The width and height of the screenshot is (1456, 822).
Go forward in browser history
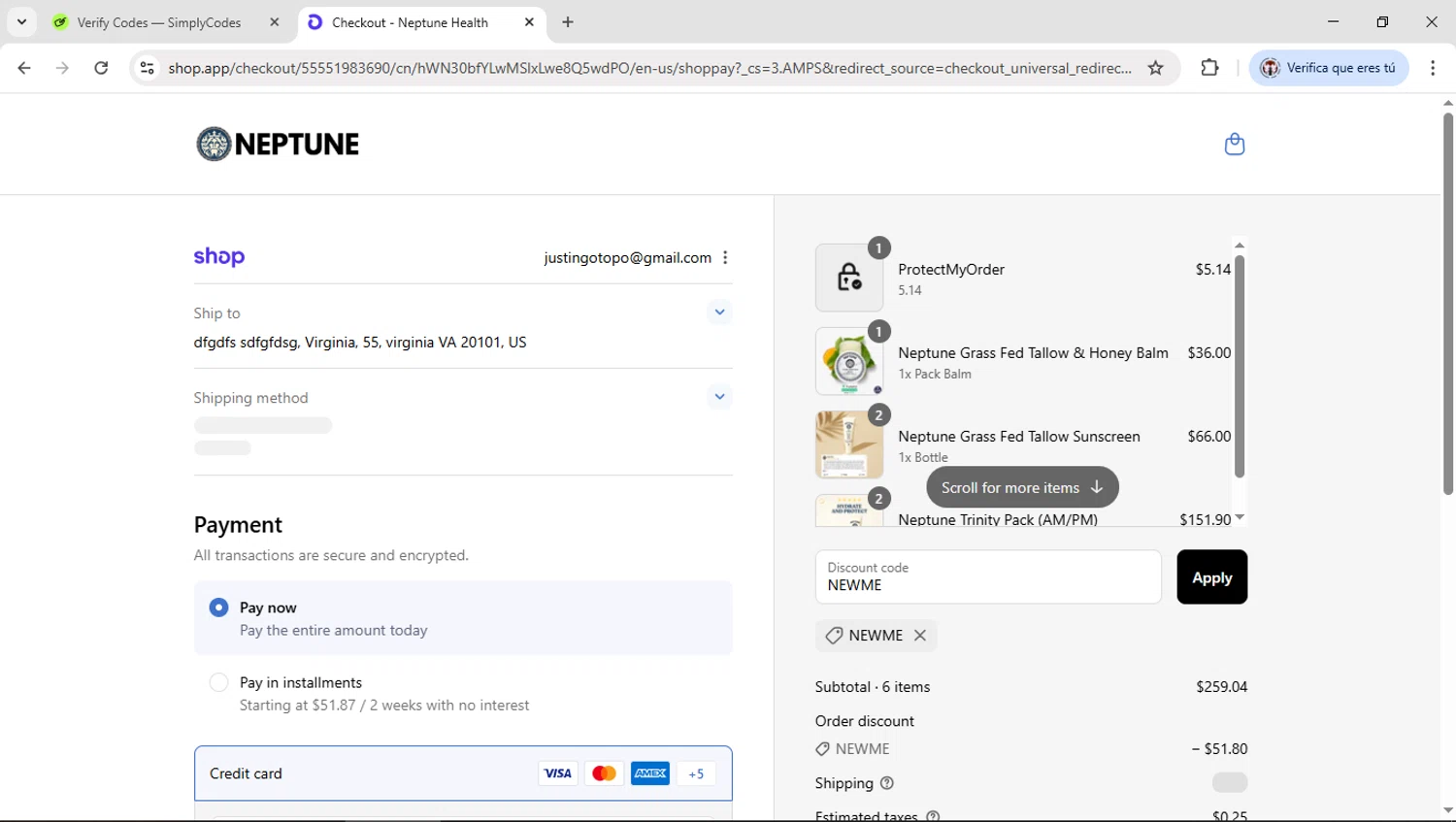pyautogui.click(x=62, y=68)
